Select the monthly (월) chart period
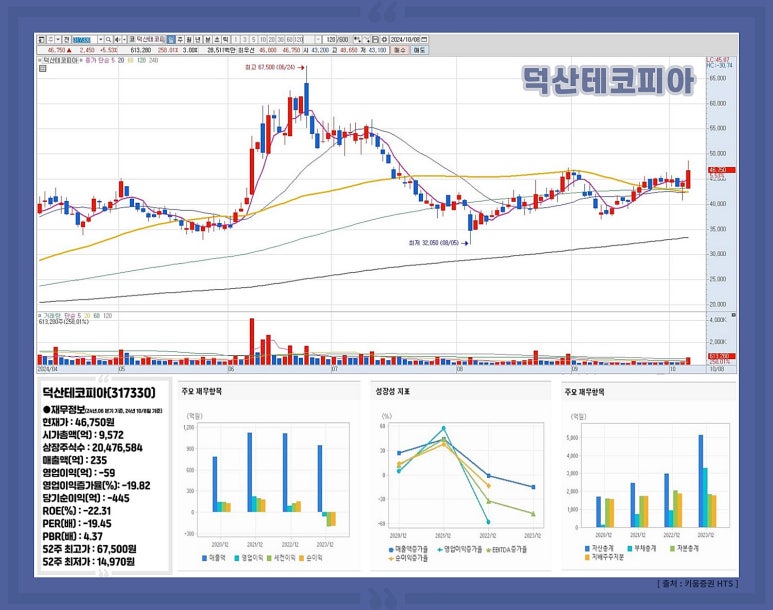This screenshot has width=773, height=610. [189, 39]
